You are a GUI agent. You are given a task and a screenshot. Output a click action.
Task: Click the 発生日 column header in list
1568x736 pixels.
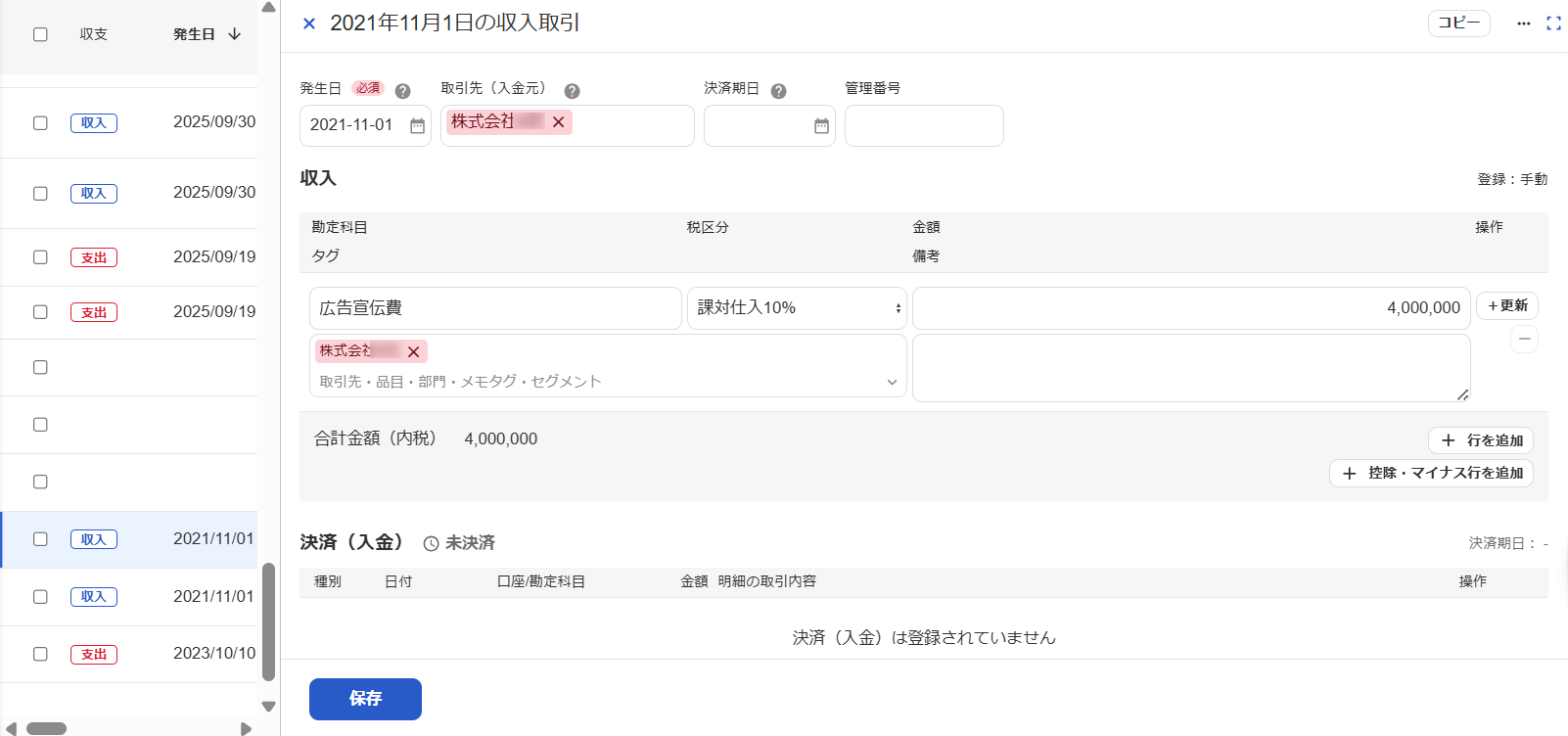click(x=194, y=34)
